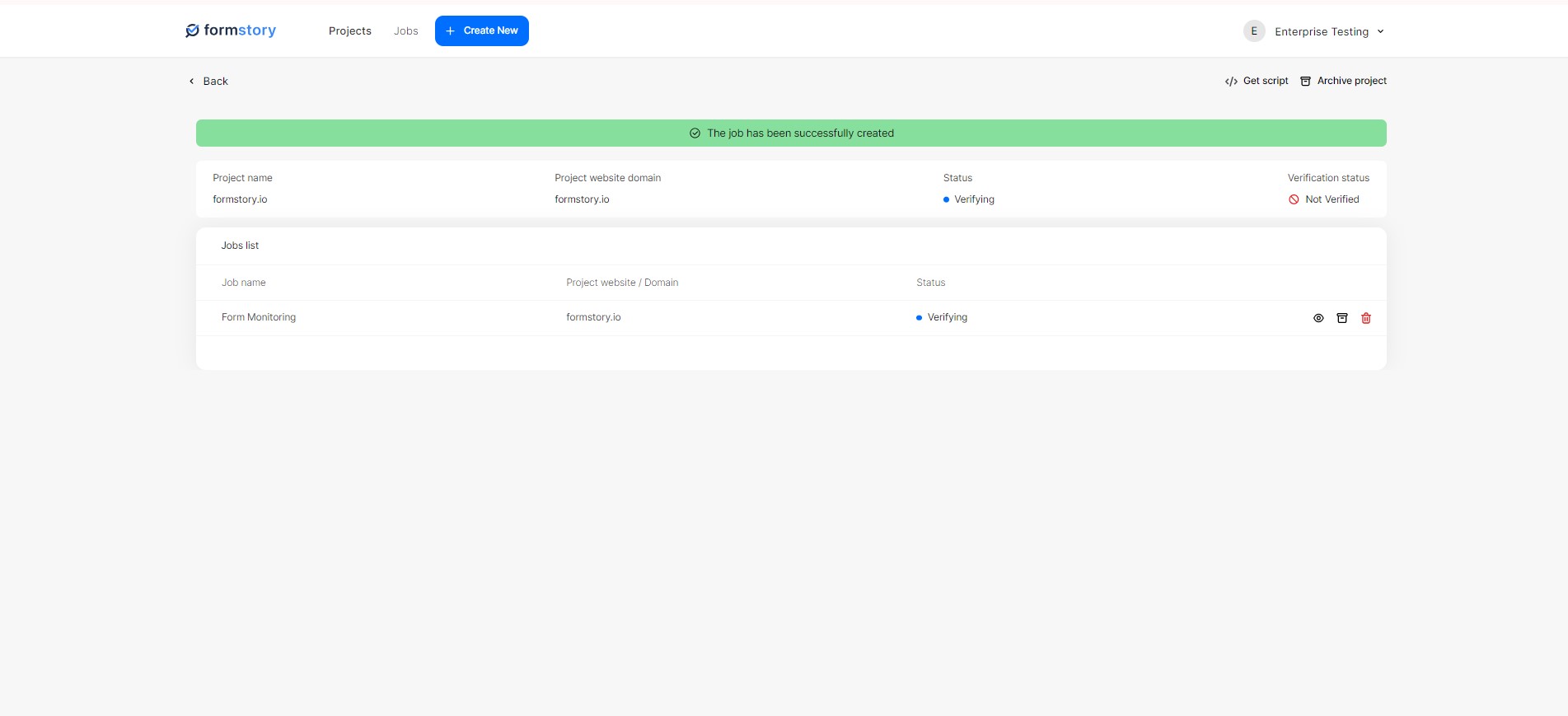Image resolution: width=1568 pixels, height=716 pixels.
Task: Click the formstory logo
Action: [231, 30]
